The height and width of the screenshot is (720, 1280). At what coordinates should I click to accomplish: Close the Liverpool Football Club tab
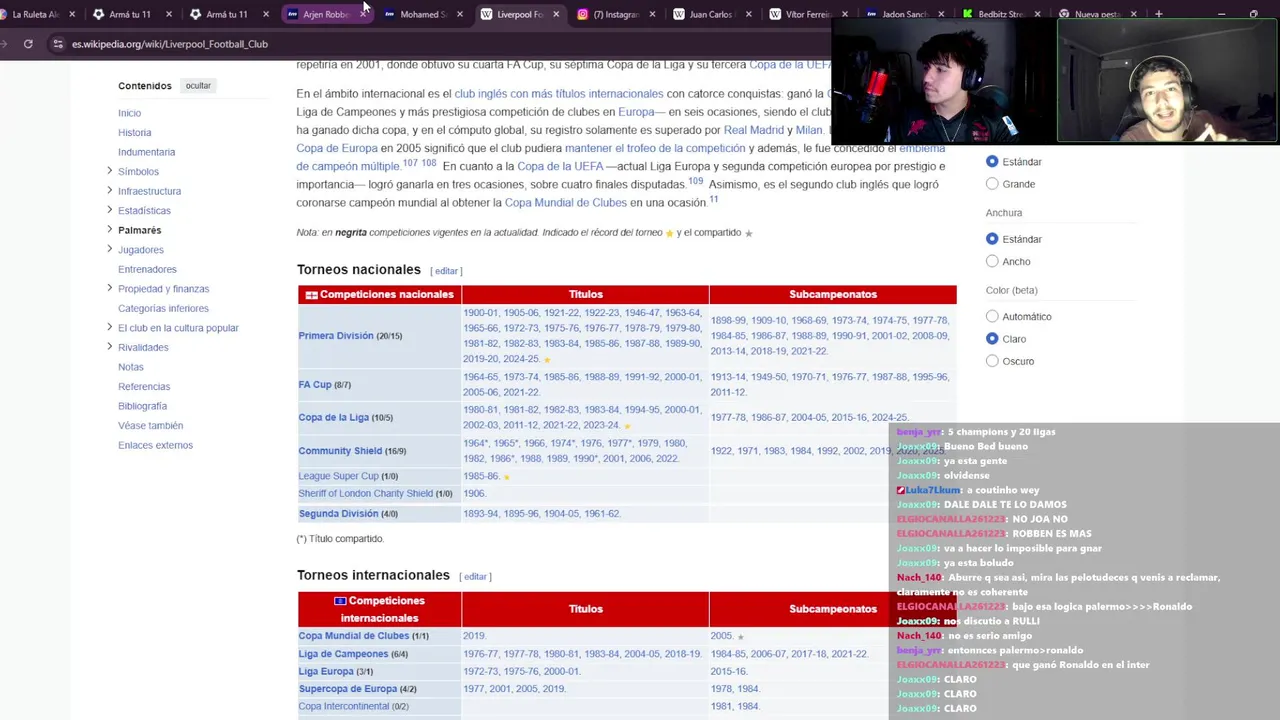(x=557, y=14)
